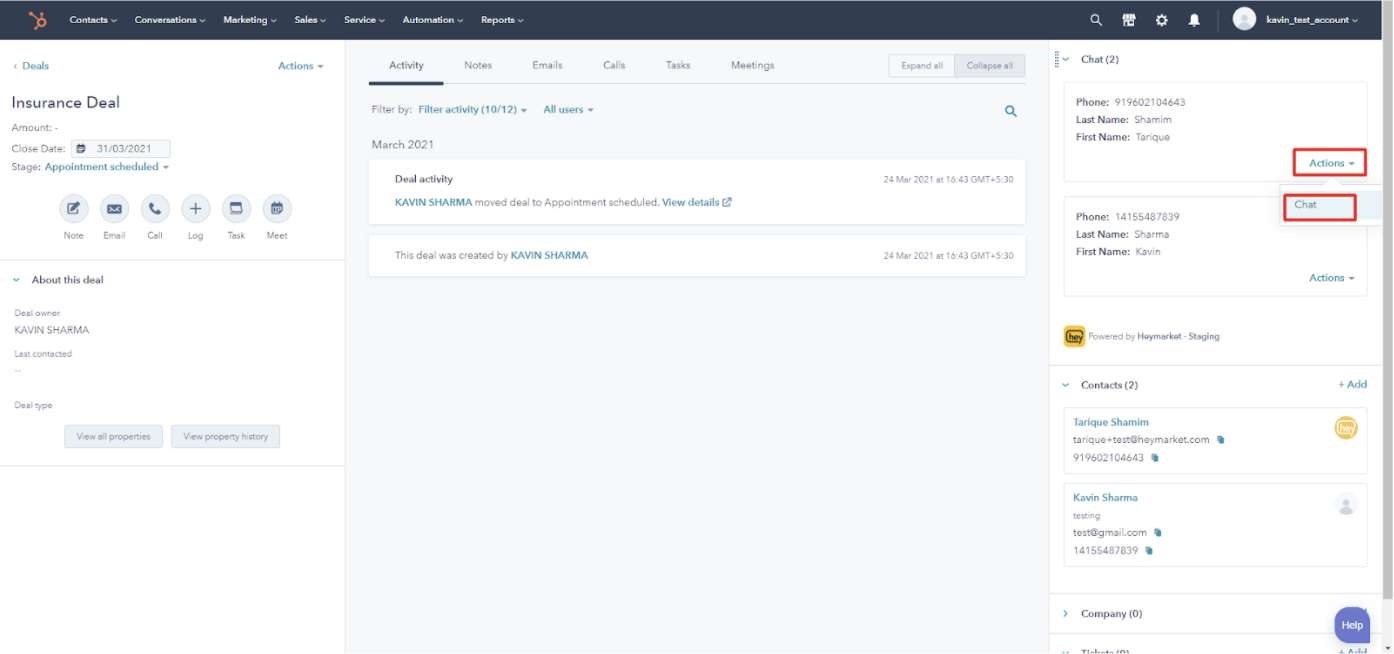Image resolution: width=1394 pixels, height=654 pixels.
Task: Click the Email envelope icon
Action: (x=114, y=209)
